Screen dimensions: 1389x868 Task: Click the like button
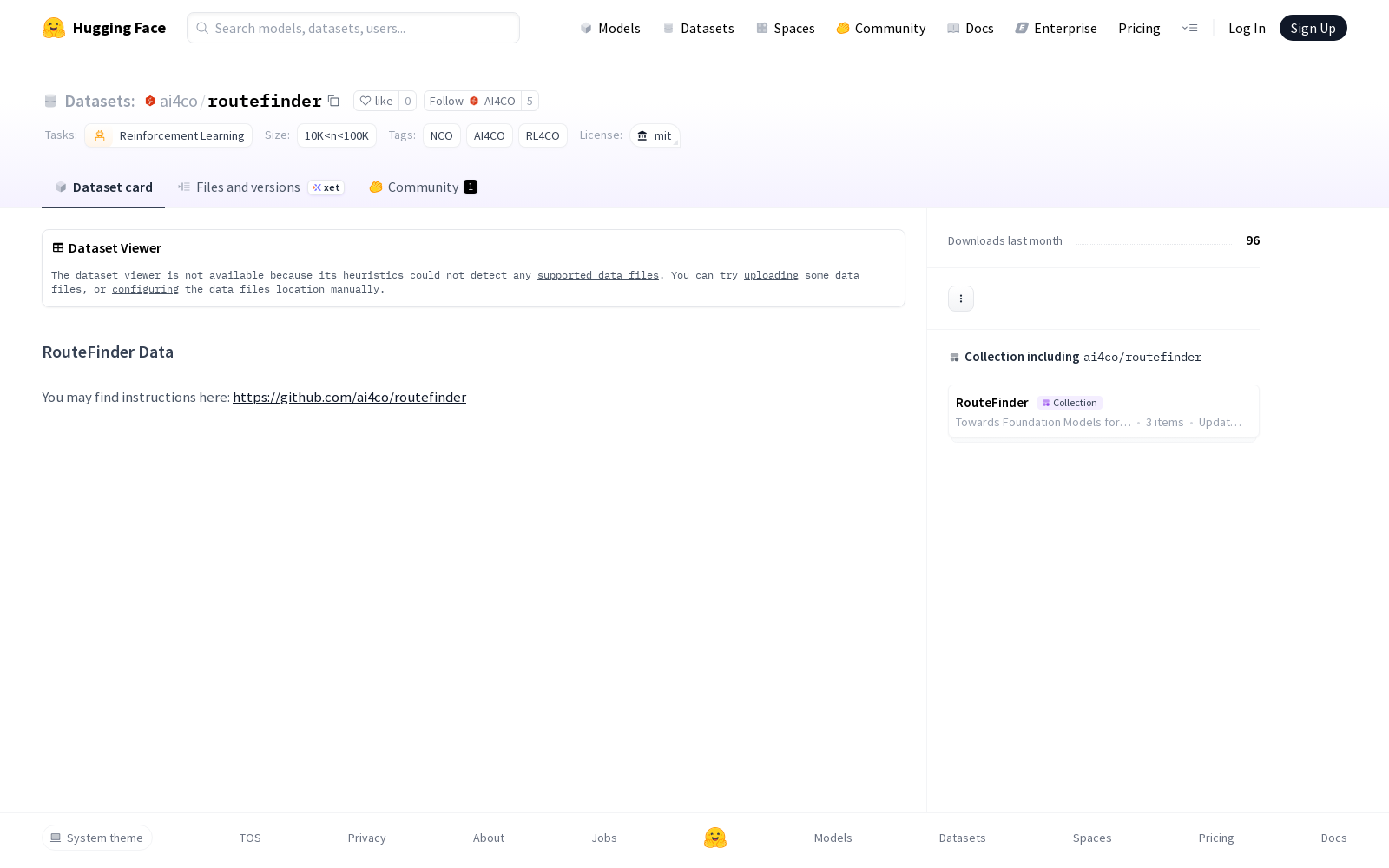tap(377, 101)
